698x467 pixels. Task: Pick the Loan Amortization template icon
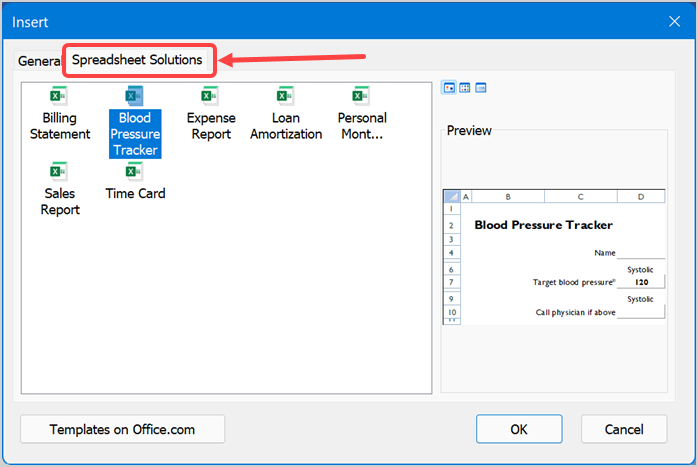click(286, 97)
